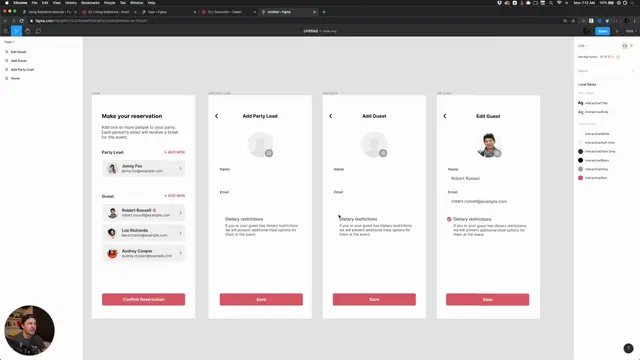The image size is (640, 360).
Task: Click ADD NEW next to Guest
Action: (175, 196)
